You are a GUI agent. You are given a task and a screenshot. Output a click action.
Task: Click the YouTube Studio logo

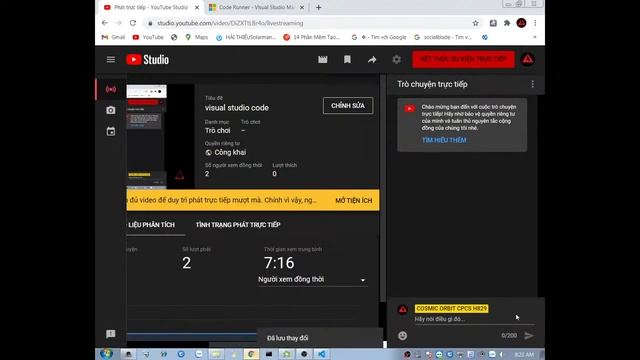coord(147,60)
